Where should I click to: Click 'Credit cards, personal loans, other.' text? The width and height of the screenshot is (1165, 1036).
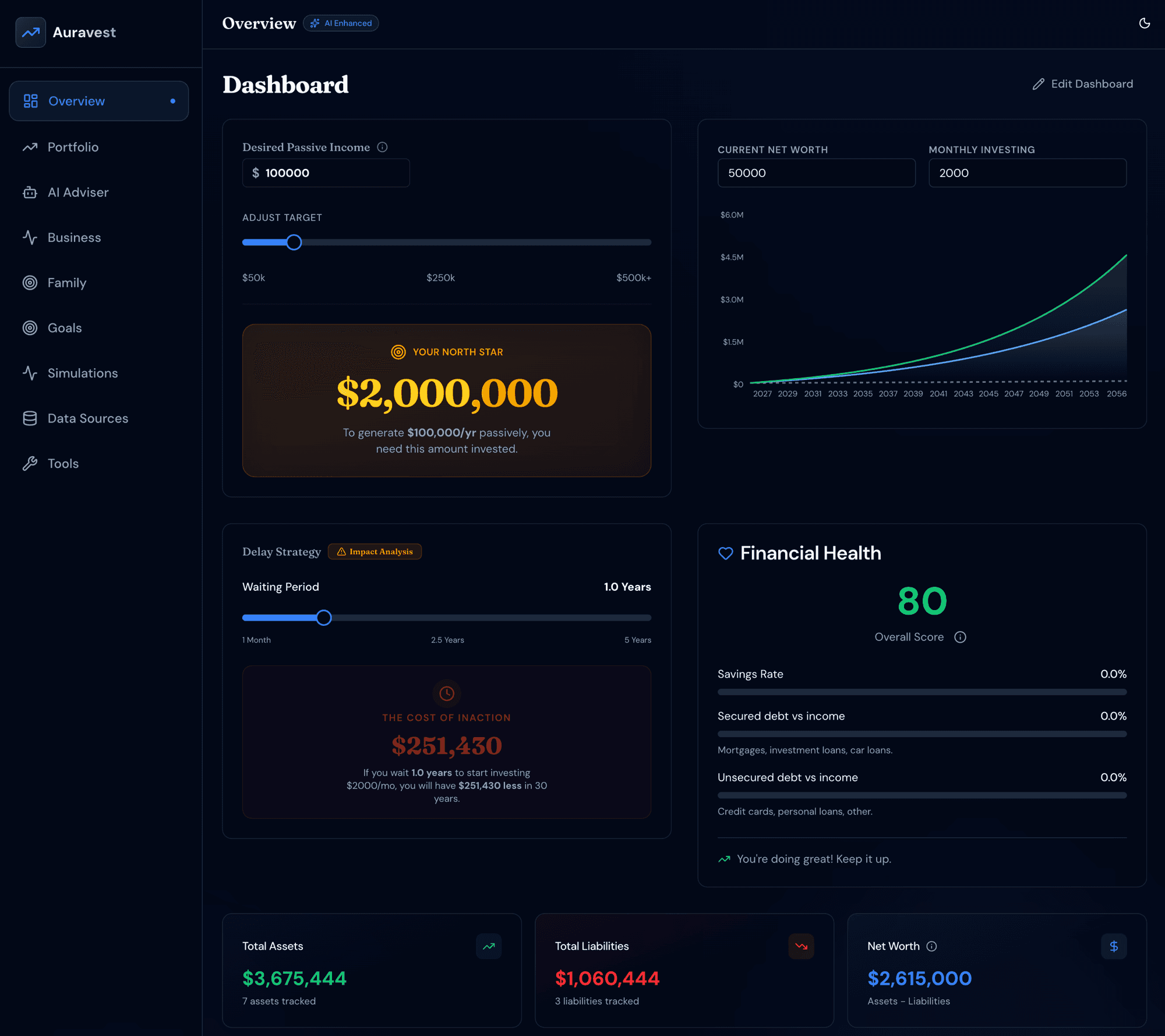point(795,812)
